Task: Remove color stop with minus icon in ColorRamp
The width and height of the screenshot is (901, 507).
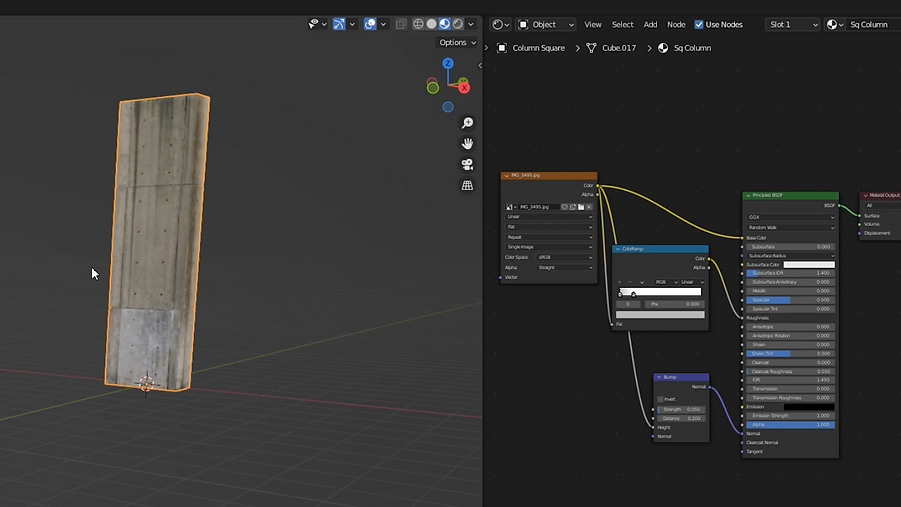Action: pyautogui.click(x=630, y=282)
